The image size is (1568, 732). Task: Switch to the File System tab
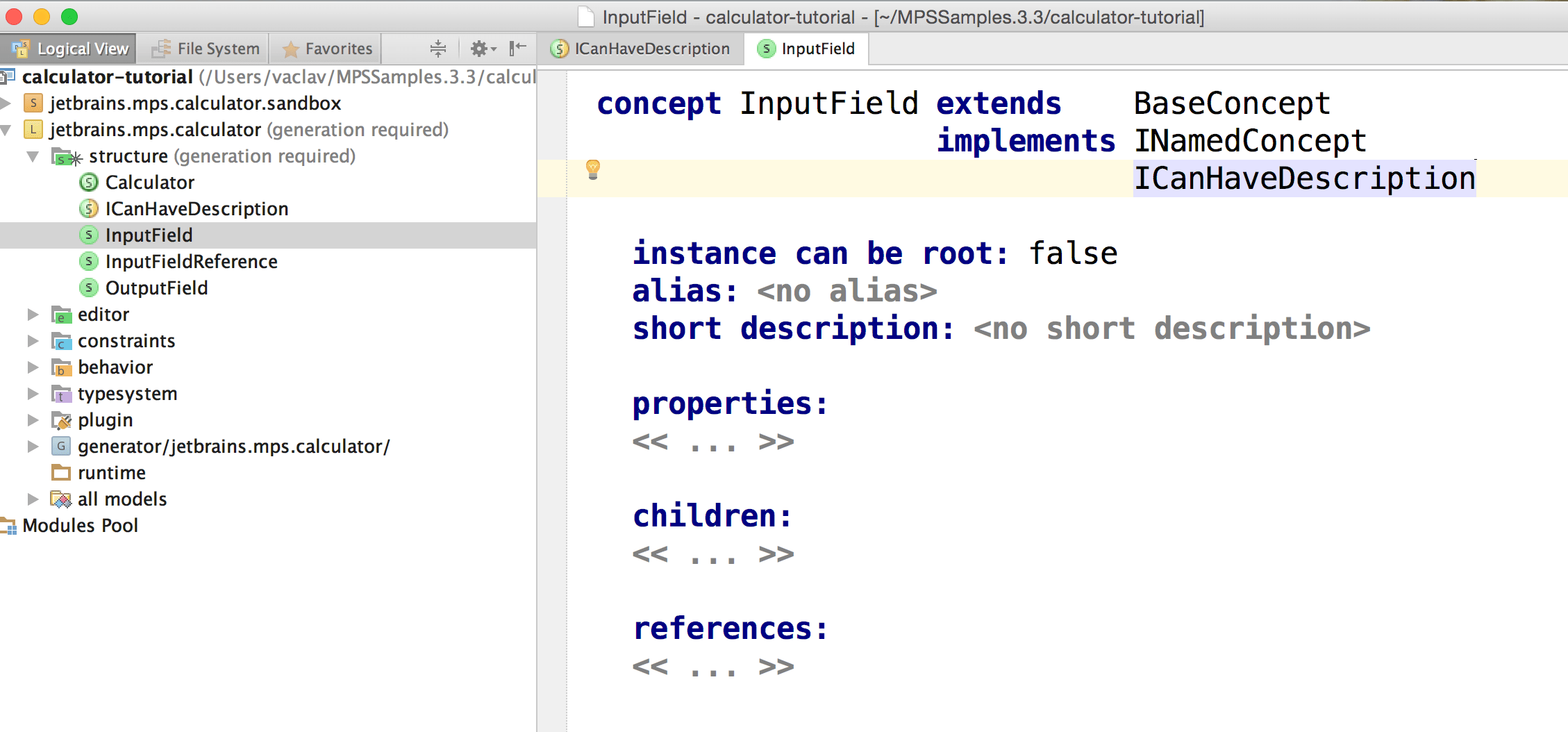pyautogui.click(x=203, y=48)
